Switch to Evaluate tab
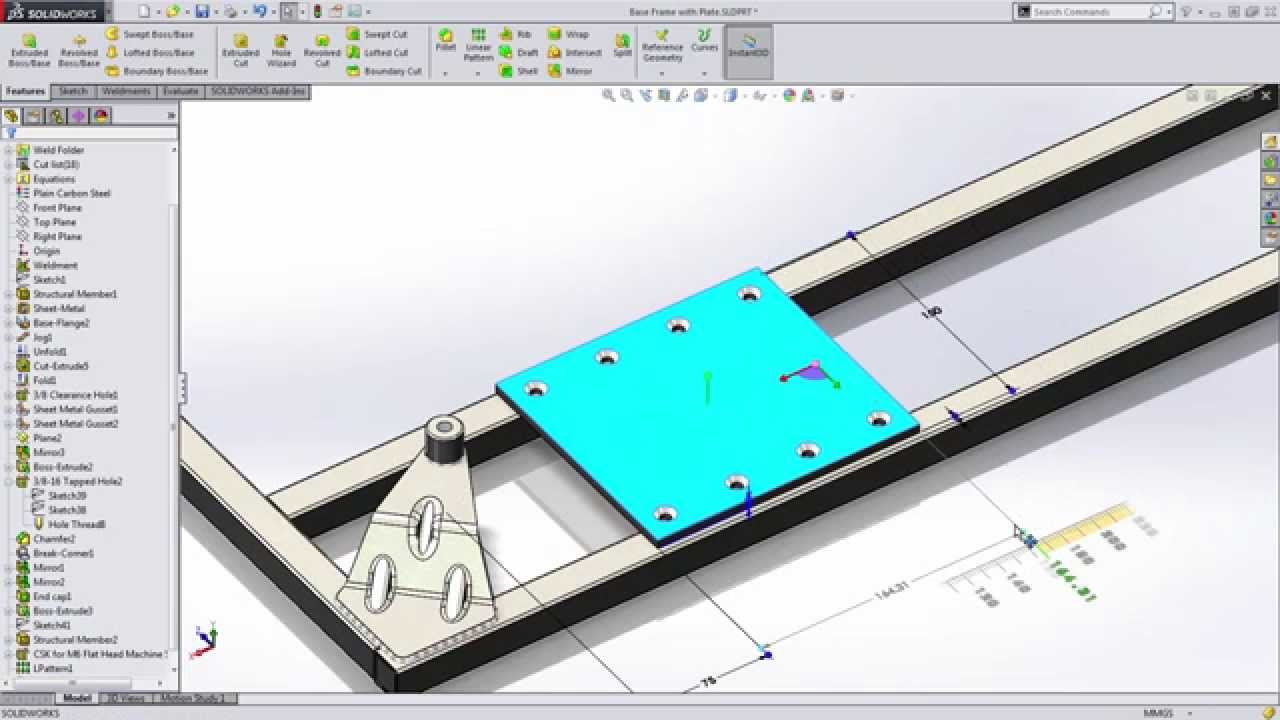1280x720 pixels. [180, 91]
